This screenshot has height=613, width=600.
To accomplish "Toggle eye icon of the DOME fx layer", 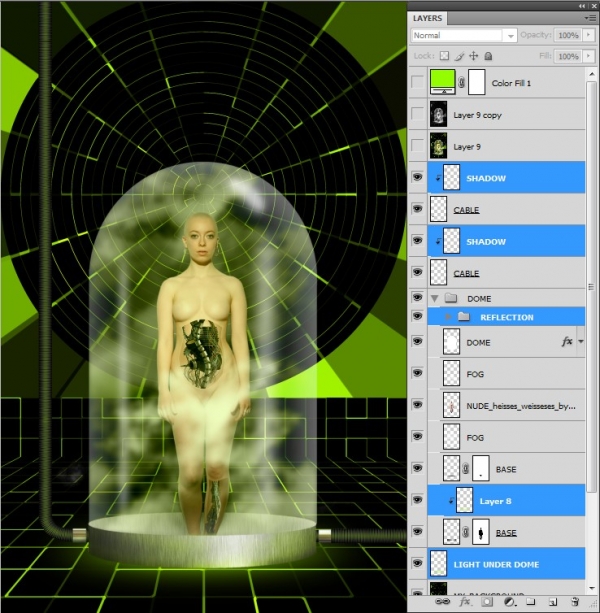I will coord(417,341).
